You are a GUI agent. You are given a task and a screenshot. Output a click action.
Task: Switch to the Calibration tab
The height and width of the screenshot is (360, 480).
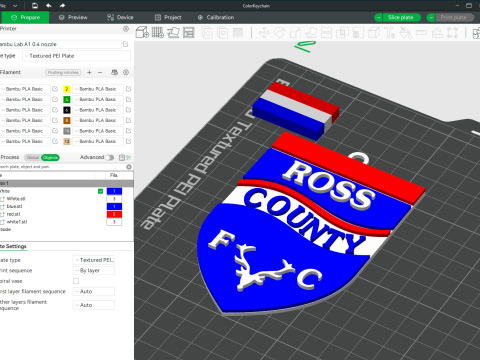tap(216, 17)
